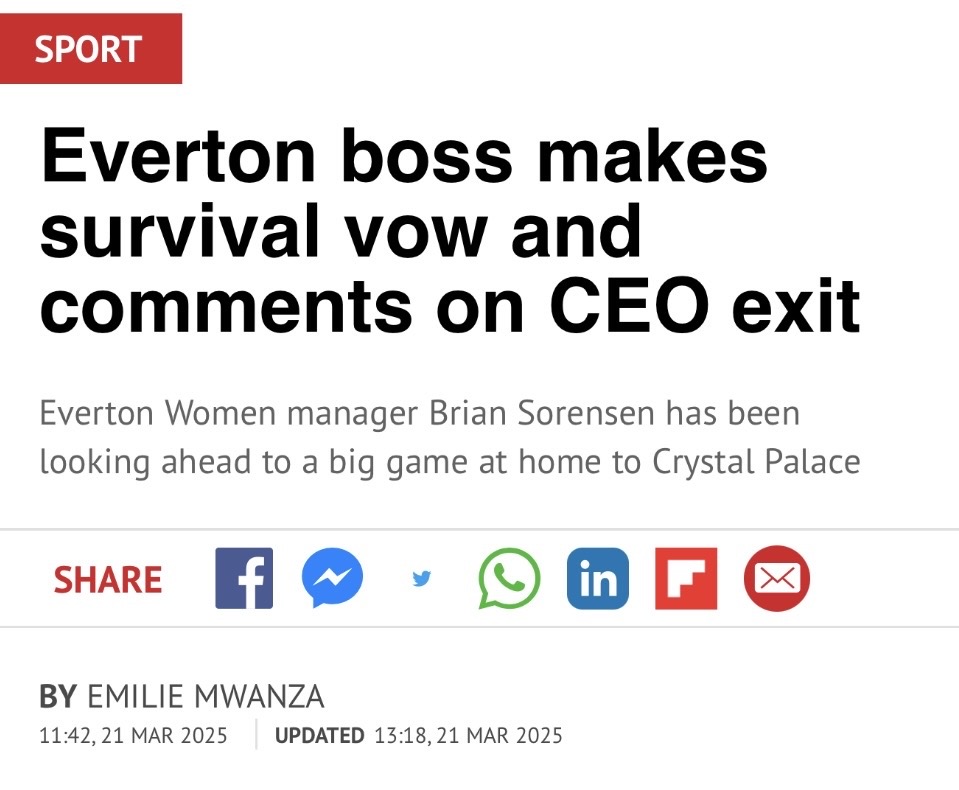Image resolution: width=959 pixels, height=790 pixels.
Task: Click the bold BY byline label
Action: pos(57,697)
